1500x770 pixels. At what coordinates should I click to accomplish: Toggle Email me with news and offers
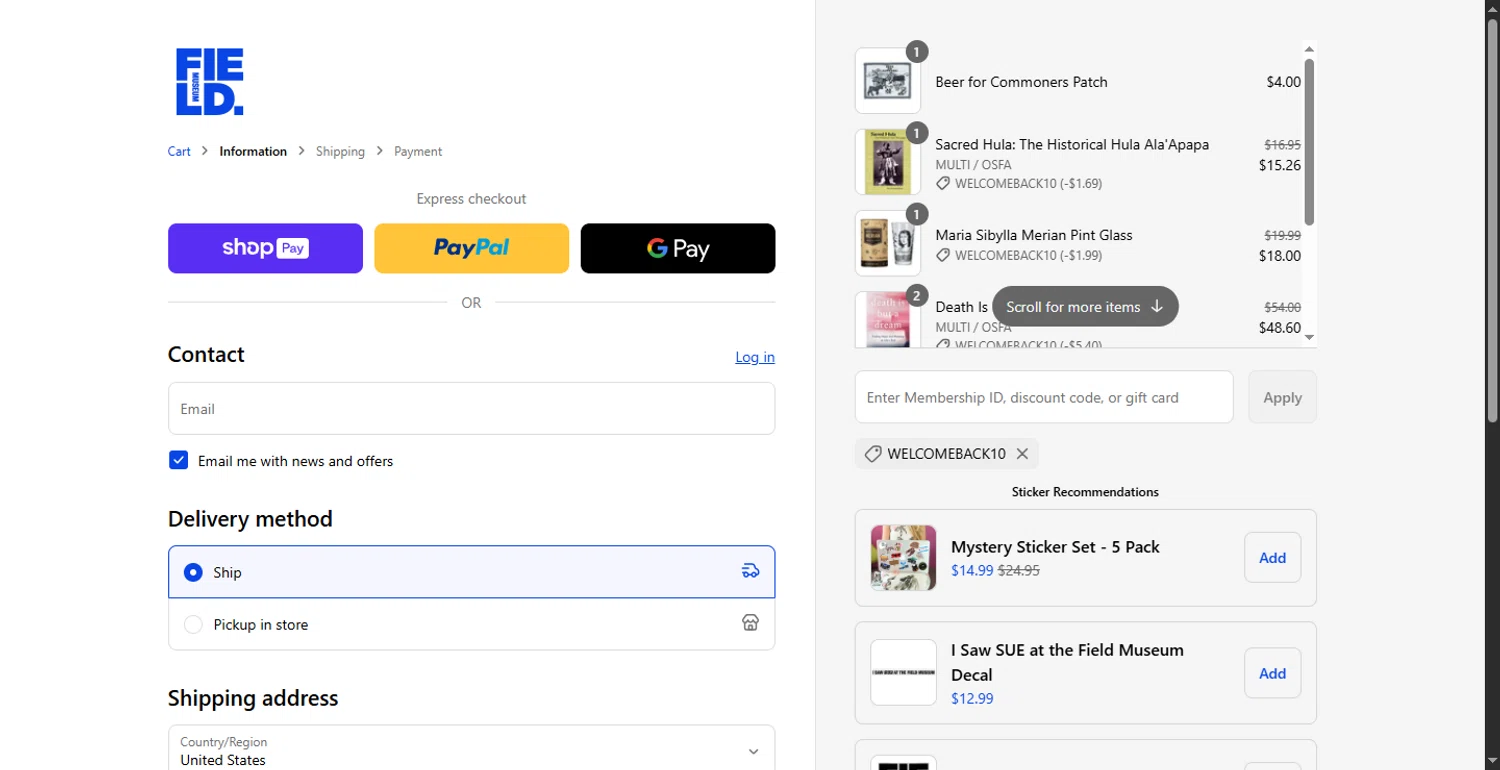point(179,460)
